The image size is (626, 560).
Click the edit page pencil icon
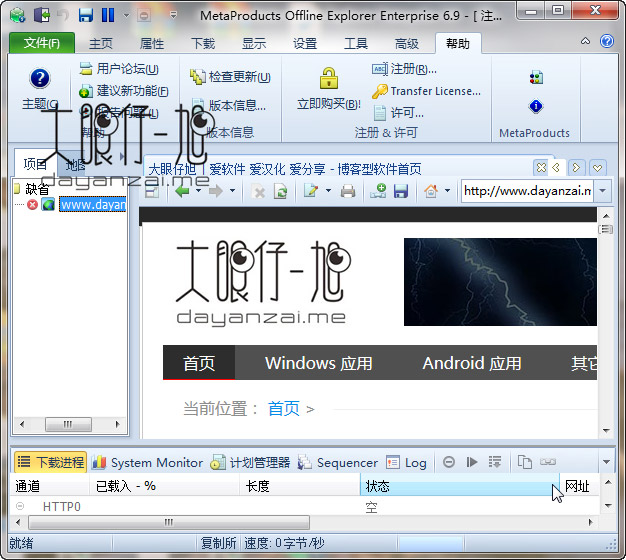tap(311, 191)
